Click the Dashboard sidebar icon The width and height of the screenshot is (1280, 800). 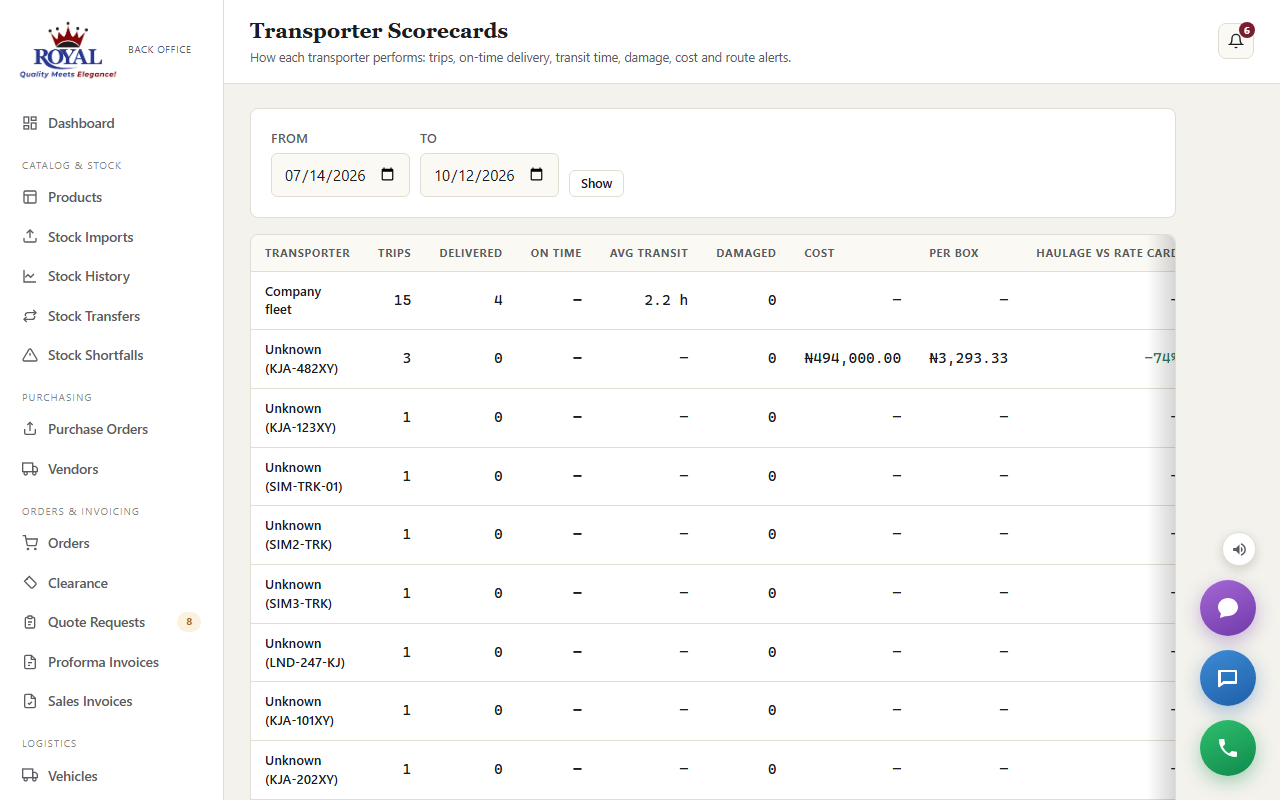pos(30,123)
